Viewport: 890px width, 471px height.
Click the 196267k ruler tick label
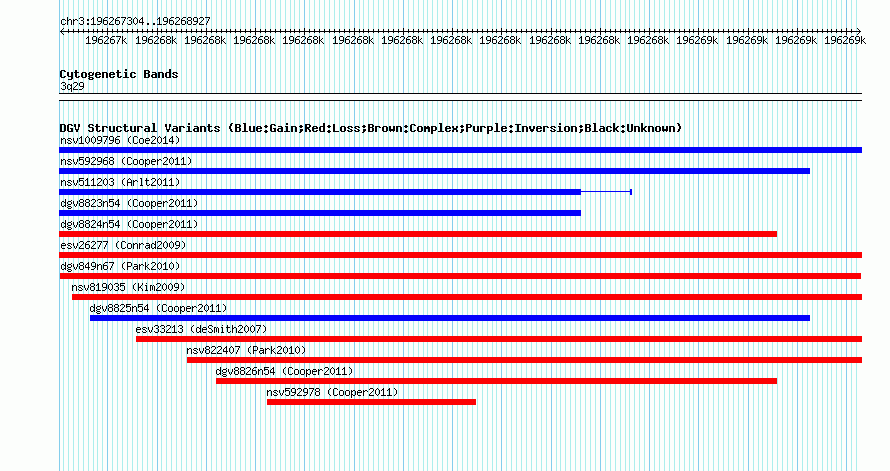106,40
